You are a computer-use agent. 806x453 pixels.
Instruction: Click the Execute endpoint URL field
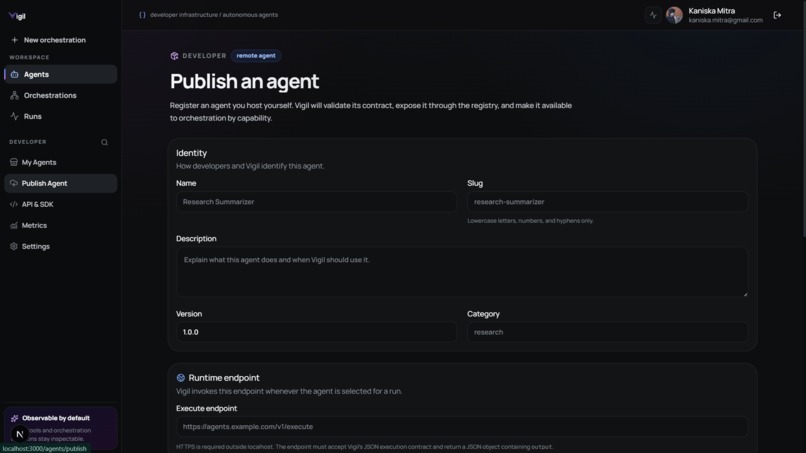click(x=462, y=427)
